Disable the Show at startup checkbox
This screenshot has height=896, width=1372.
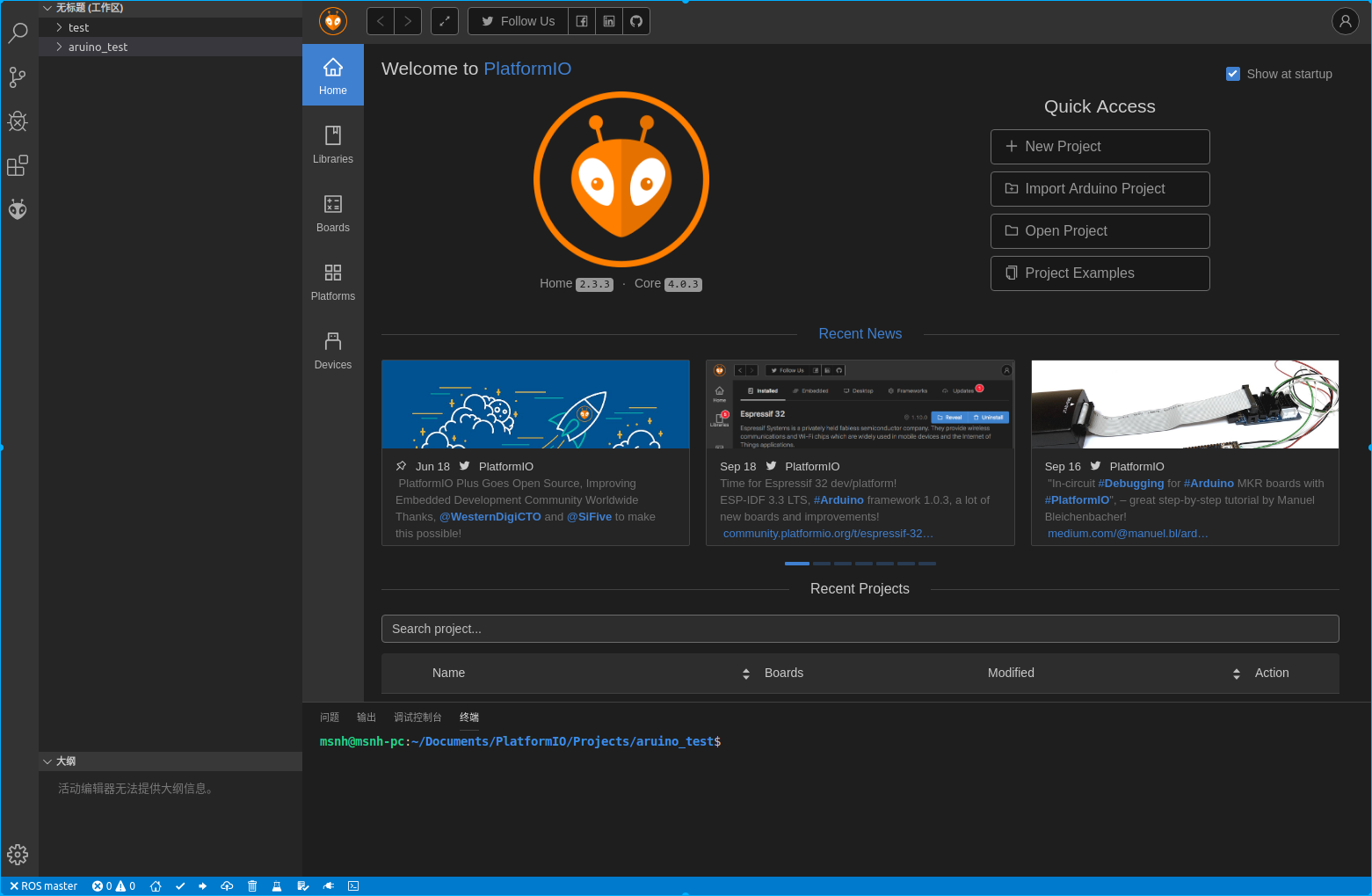click(1232, 74)
